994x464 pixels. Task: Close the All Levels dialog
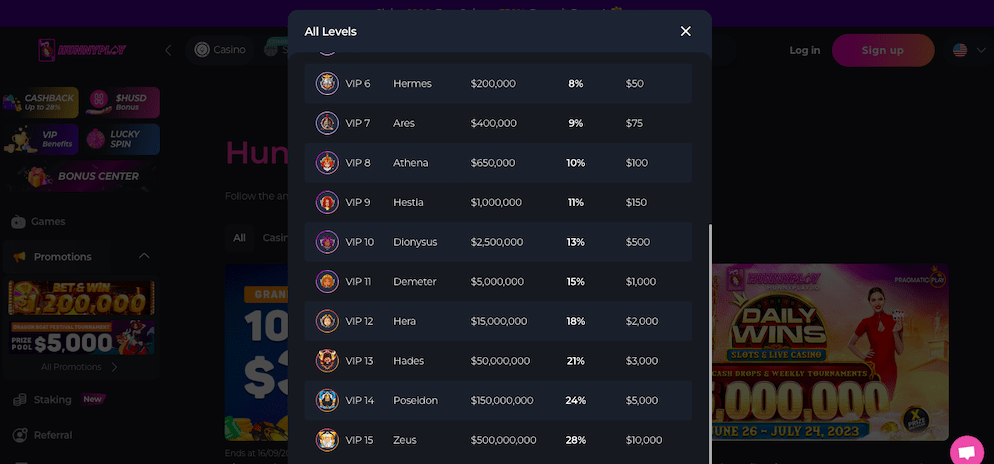coord(685,31)
